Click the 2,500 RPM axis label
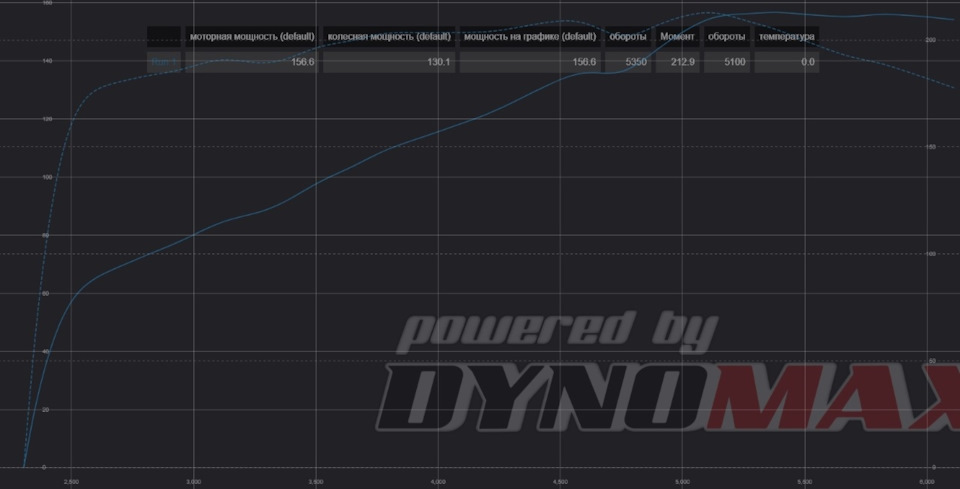This screenshot has width=960, height=489. coord(71,482)
